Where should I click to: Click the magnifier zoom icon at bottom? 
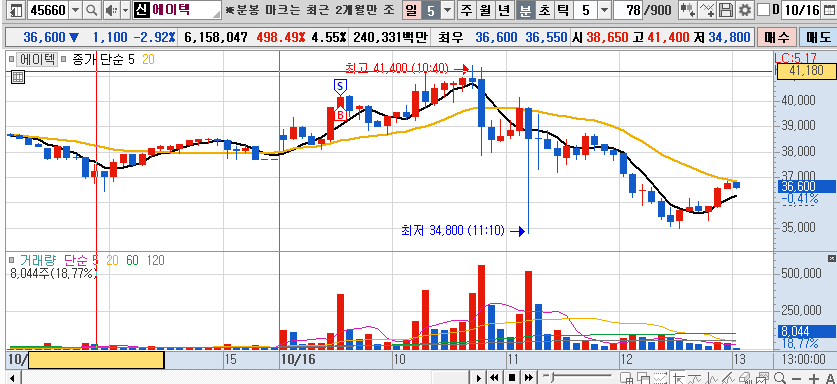[x=780, y=378]
